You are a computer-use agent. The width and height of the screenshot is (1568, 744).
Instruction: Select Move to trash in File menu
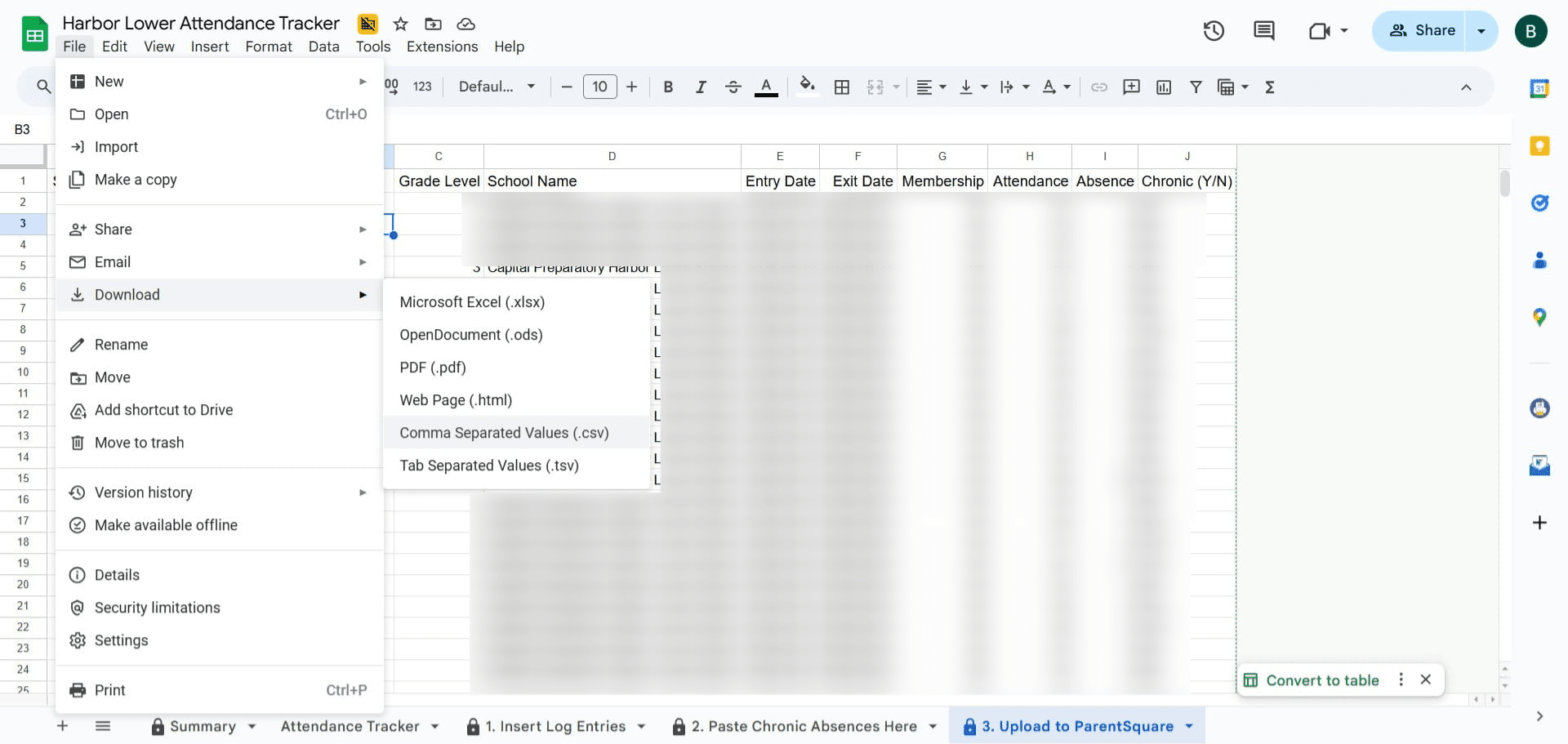pos(219,443)
